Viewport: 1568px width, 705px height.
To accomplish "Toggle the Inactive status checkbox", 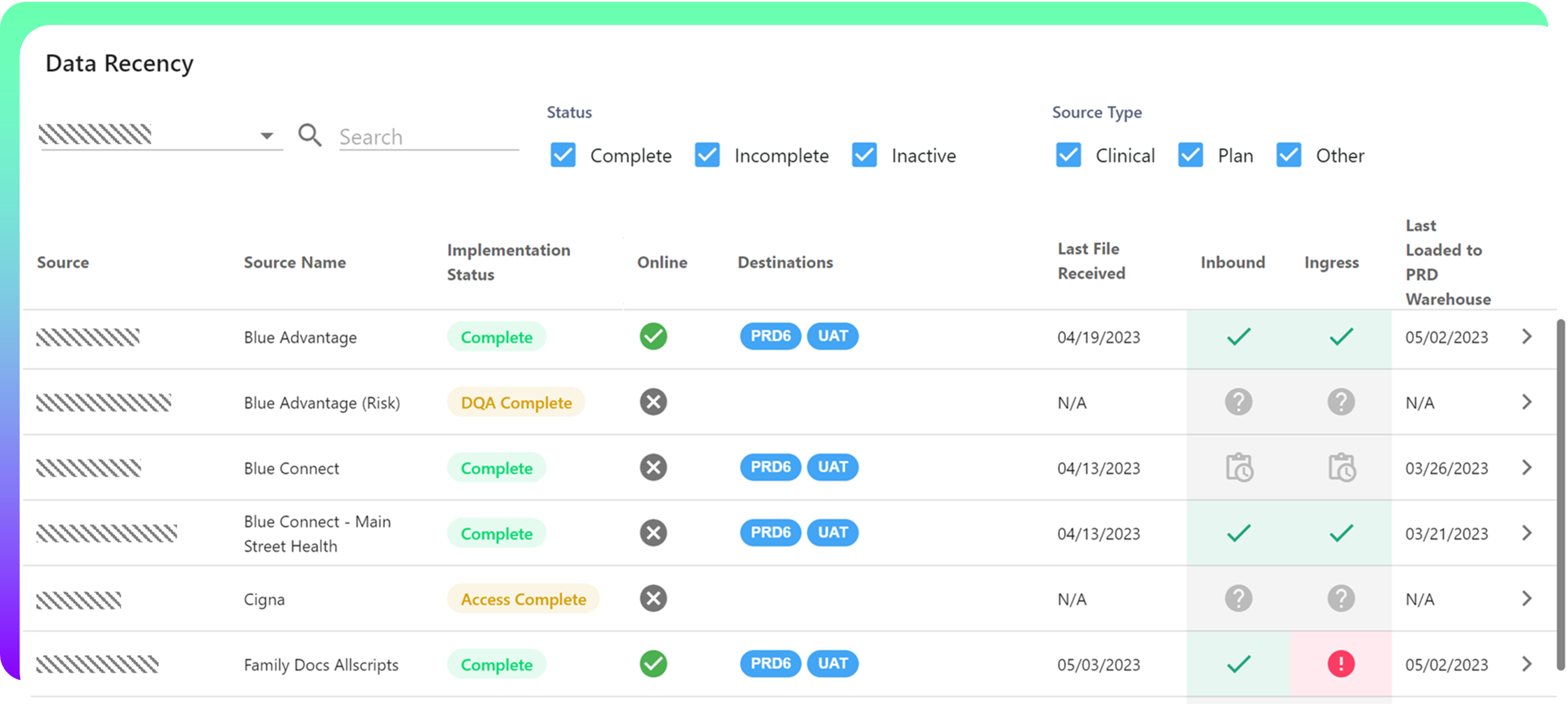I will 864,155.
